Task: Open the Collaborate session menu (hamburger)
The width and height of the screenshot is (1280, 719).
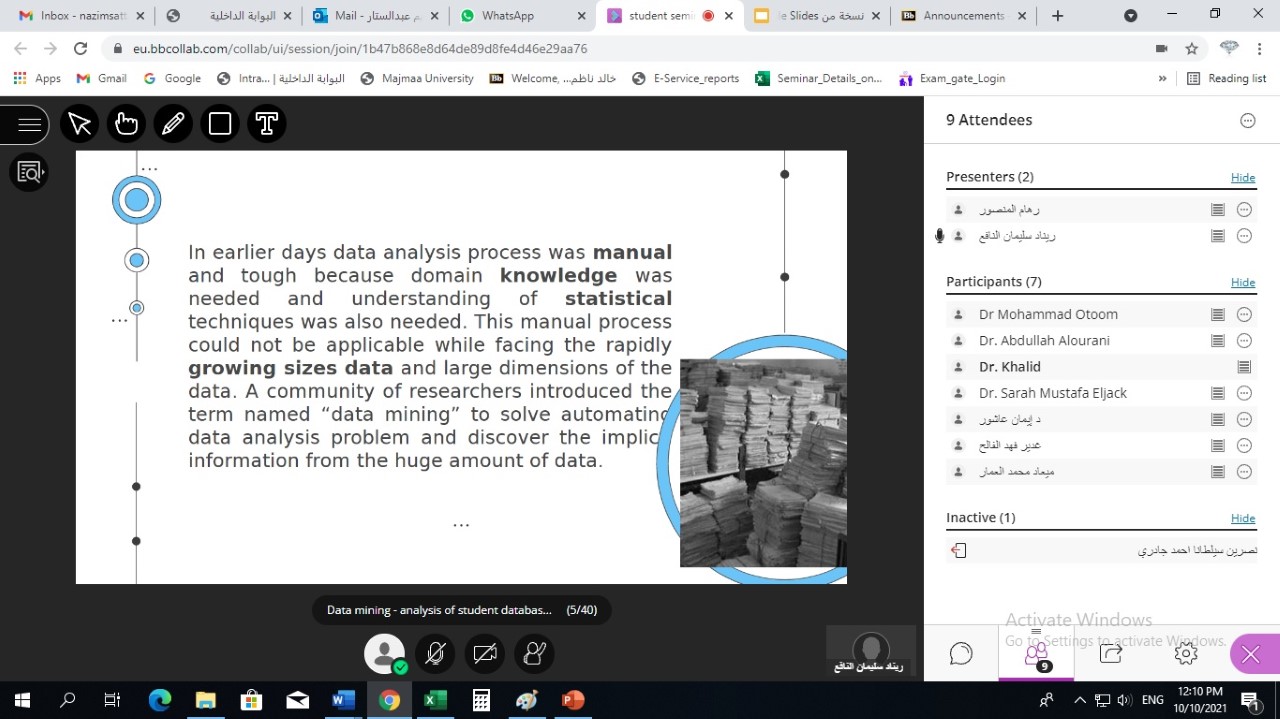Action: click(28, 125)
